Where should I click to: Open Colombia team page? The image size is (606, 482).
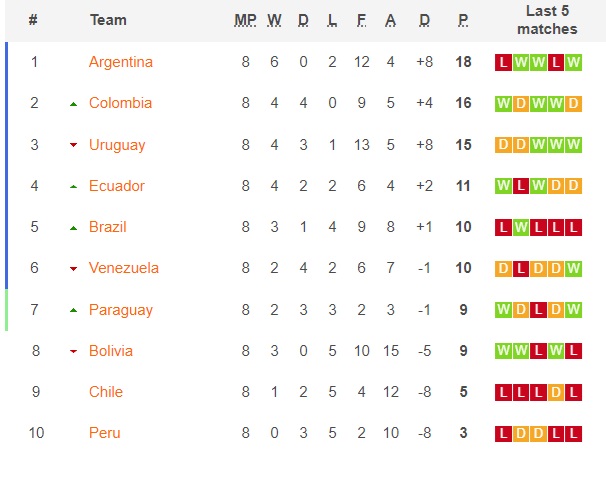click(120, 103)
